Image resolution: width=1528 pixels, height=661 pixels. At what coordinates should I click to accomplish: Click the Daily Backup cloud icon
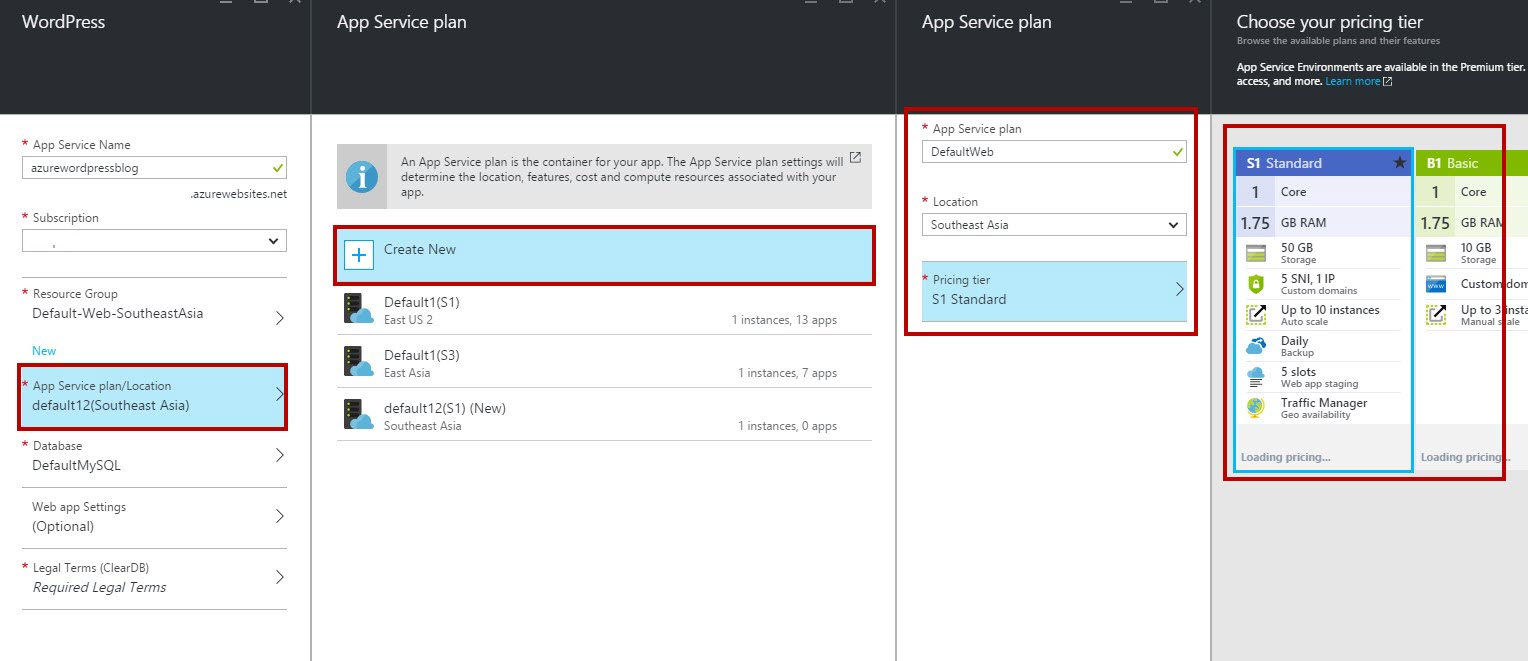(x=1255, y=346)
